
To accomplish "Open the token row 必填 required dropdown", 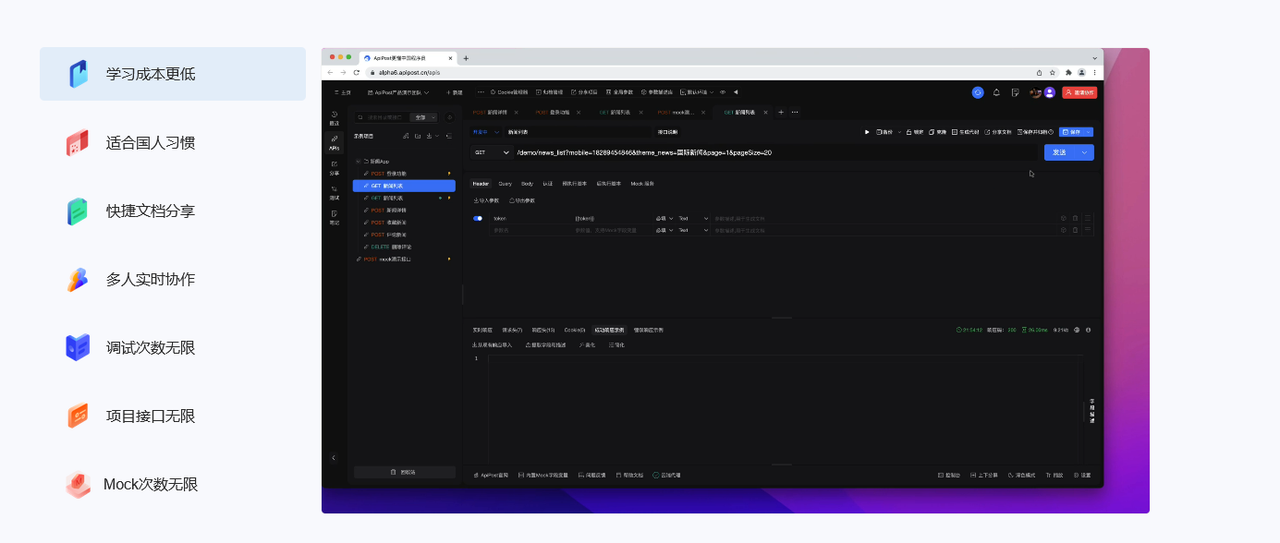I will point(662,218).
